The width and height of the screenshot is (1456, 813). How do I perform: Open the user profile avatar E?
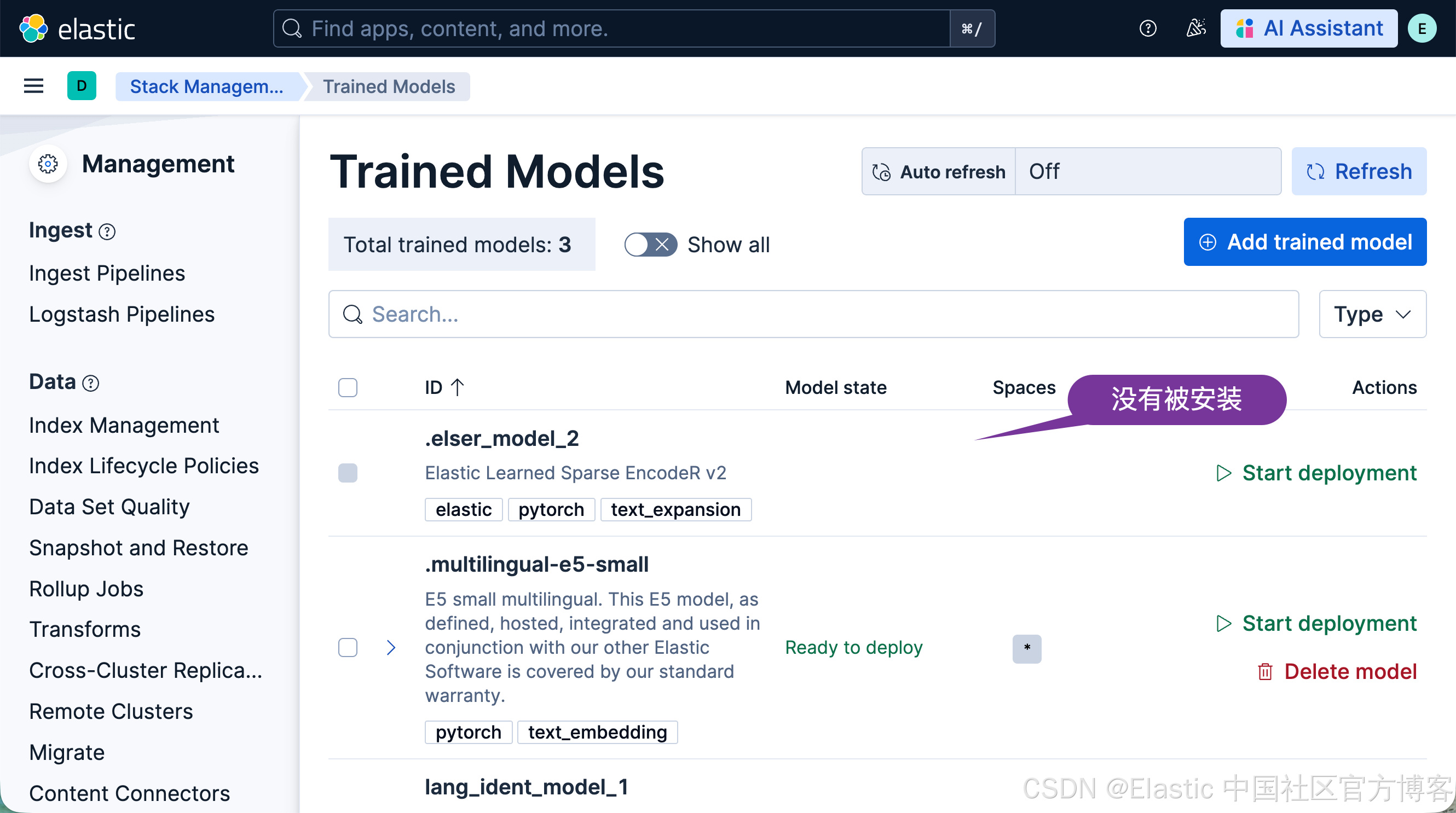pos(1422,28)
